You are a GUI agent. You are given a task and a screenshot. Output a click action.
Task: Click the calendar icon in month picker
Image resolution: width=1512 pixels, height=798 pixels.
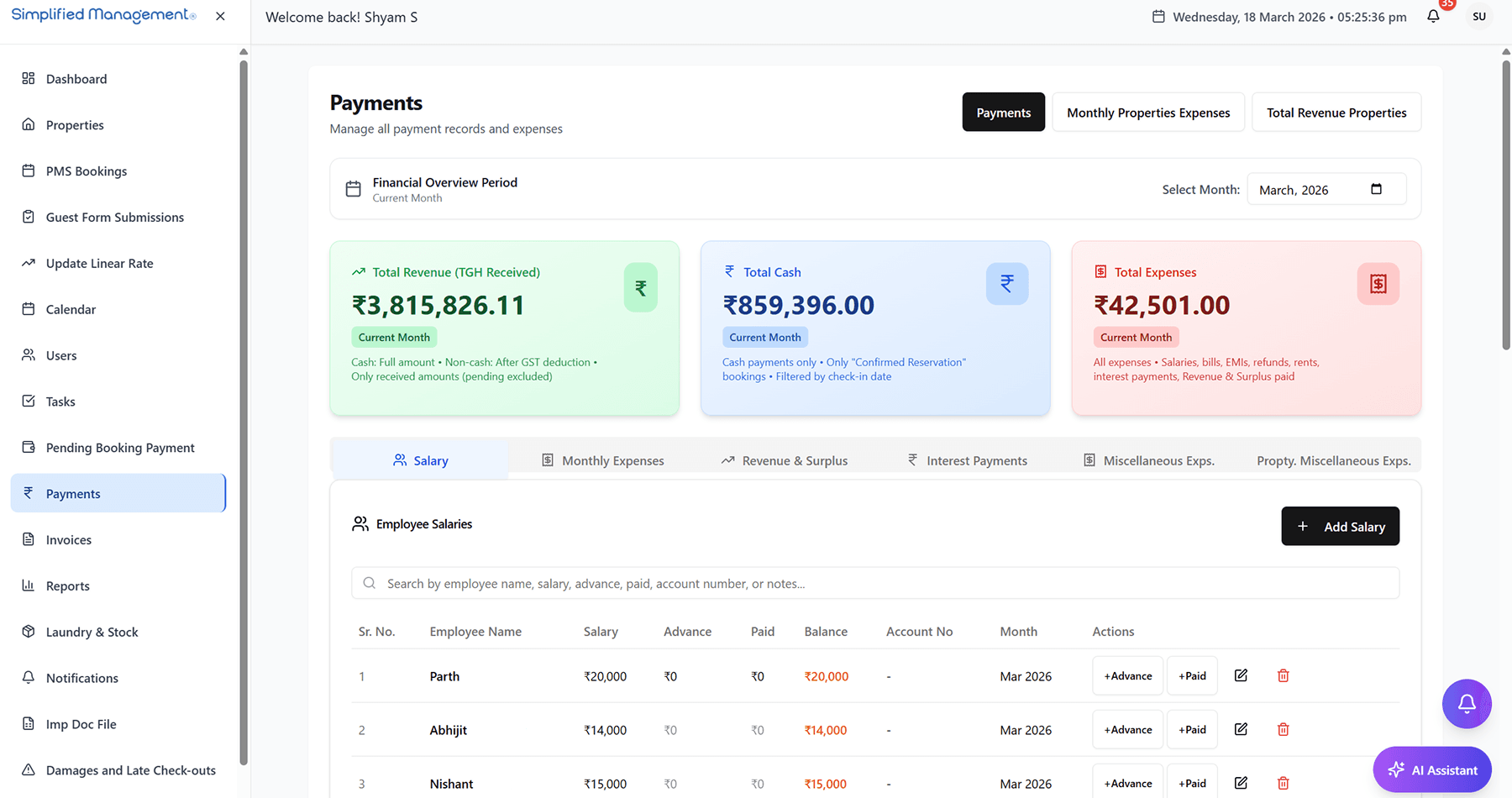coord(1376,189)
